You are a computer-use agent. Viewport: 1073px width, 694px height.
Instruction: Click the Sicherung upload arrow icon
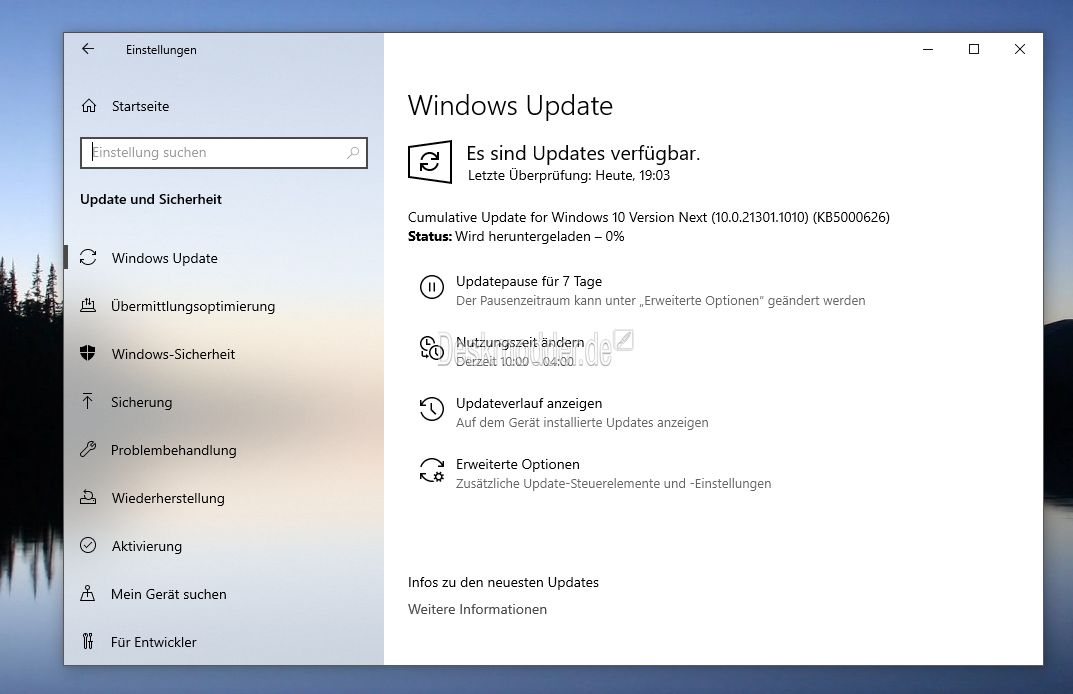88,401
